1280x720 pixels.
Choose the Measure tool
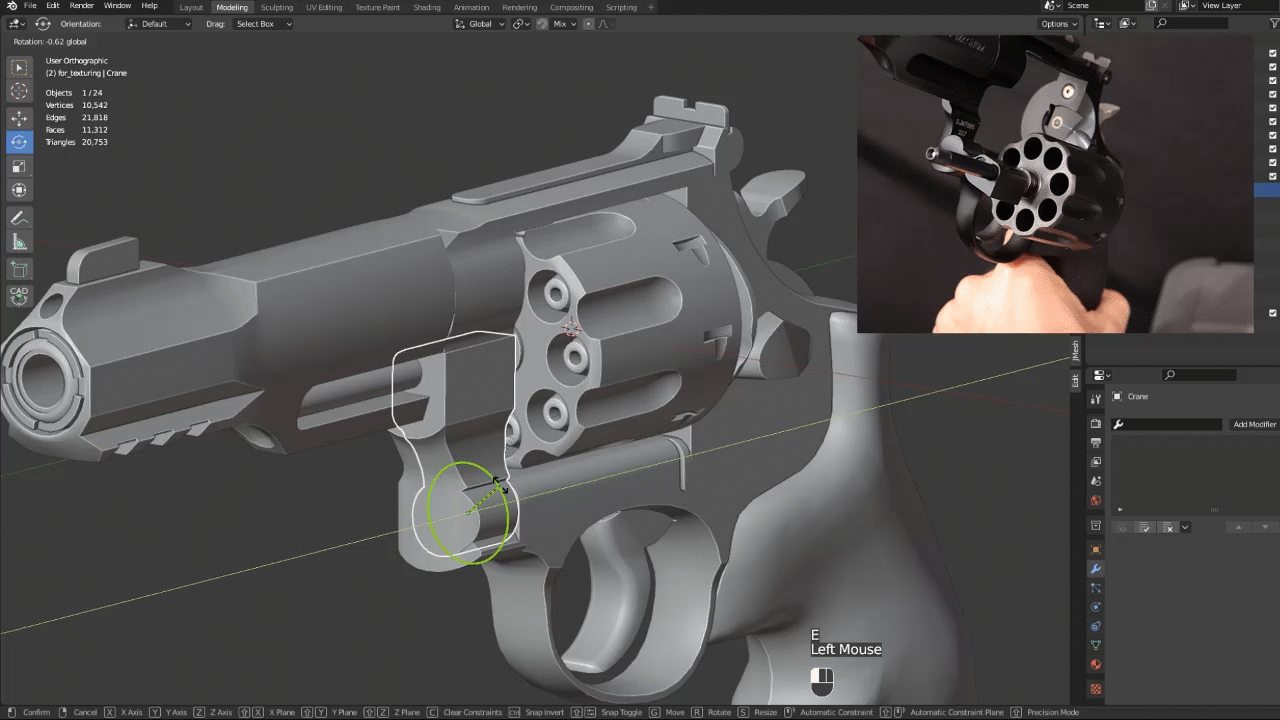19,242
